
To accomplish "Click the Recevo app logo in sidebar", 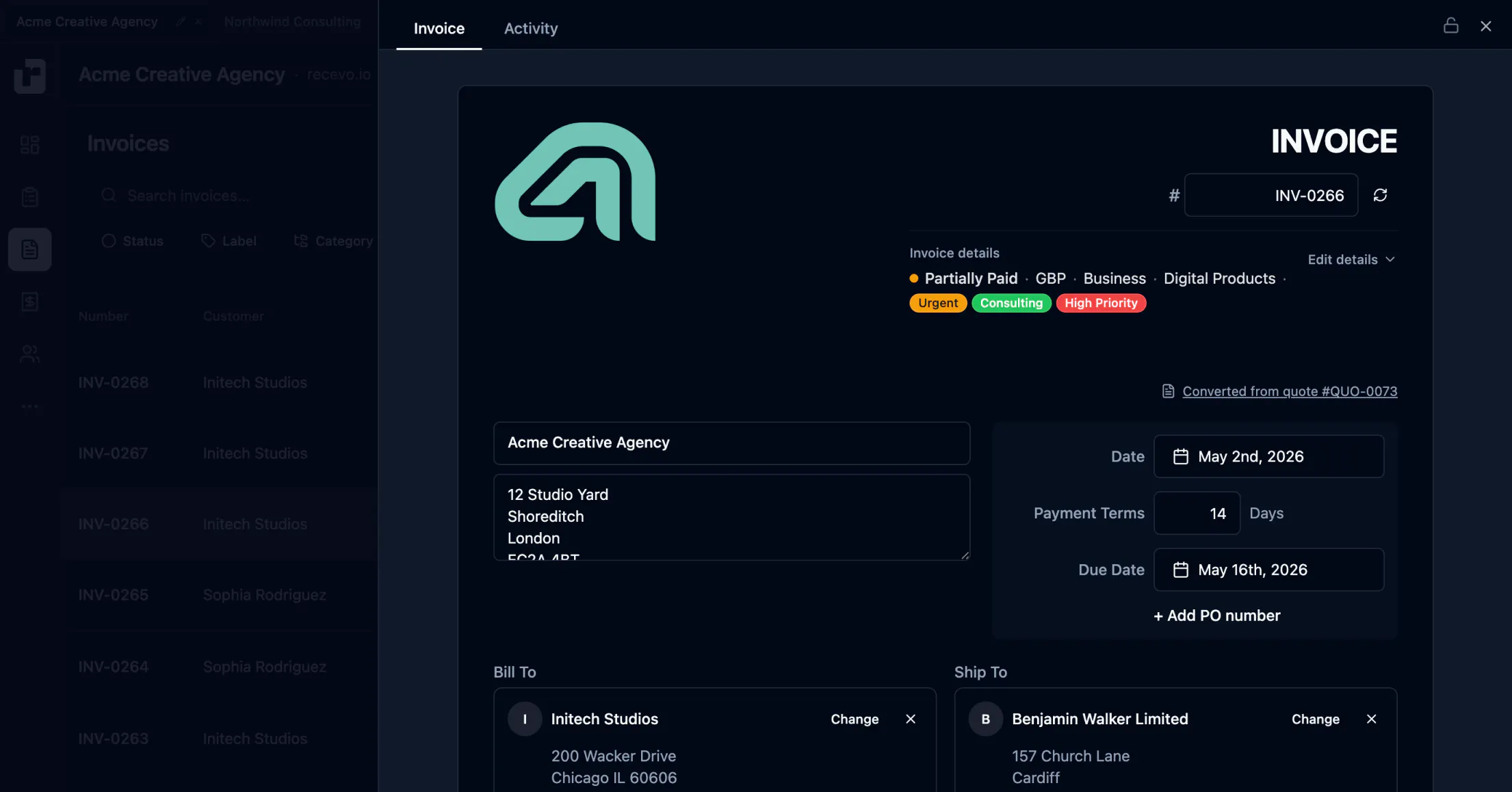I will coord(29,75).
